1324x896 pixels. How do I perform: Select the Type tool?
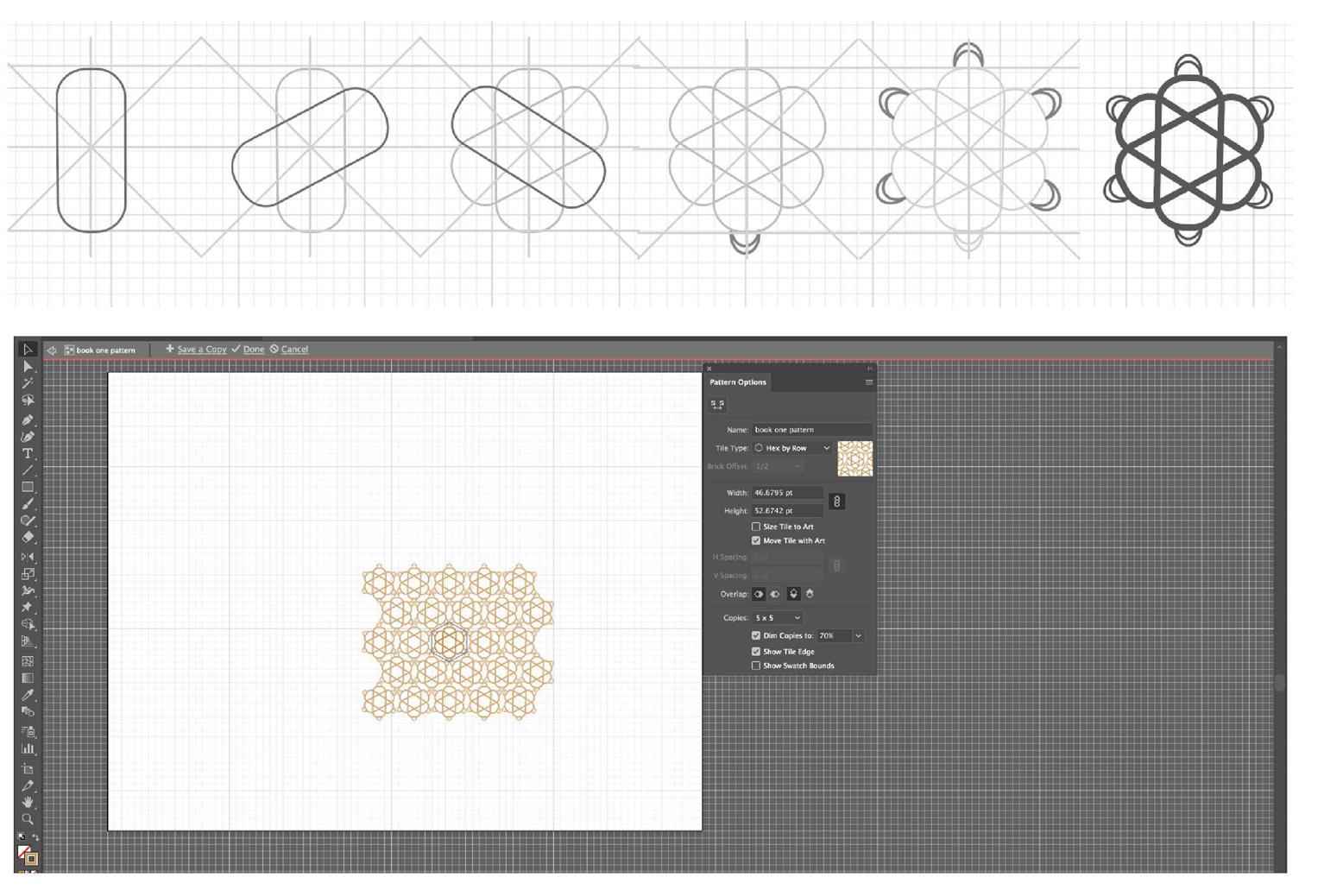point(28,453)
